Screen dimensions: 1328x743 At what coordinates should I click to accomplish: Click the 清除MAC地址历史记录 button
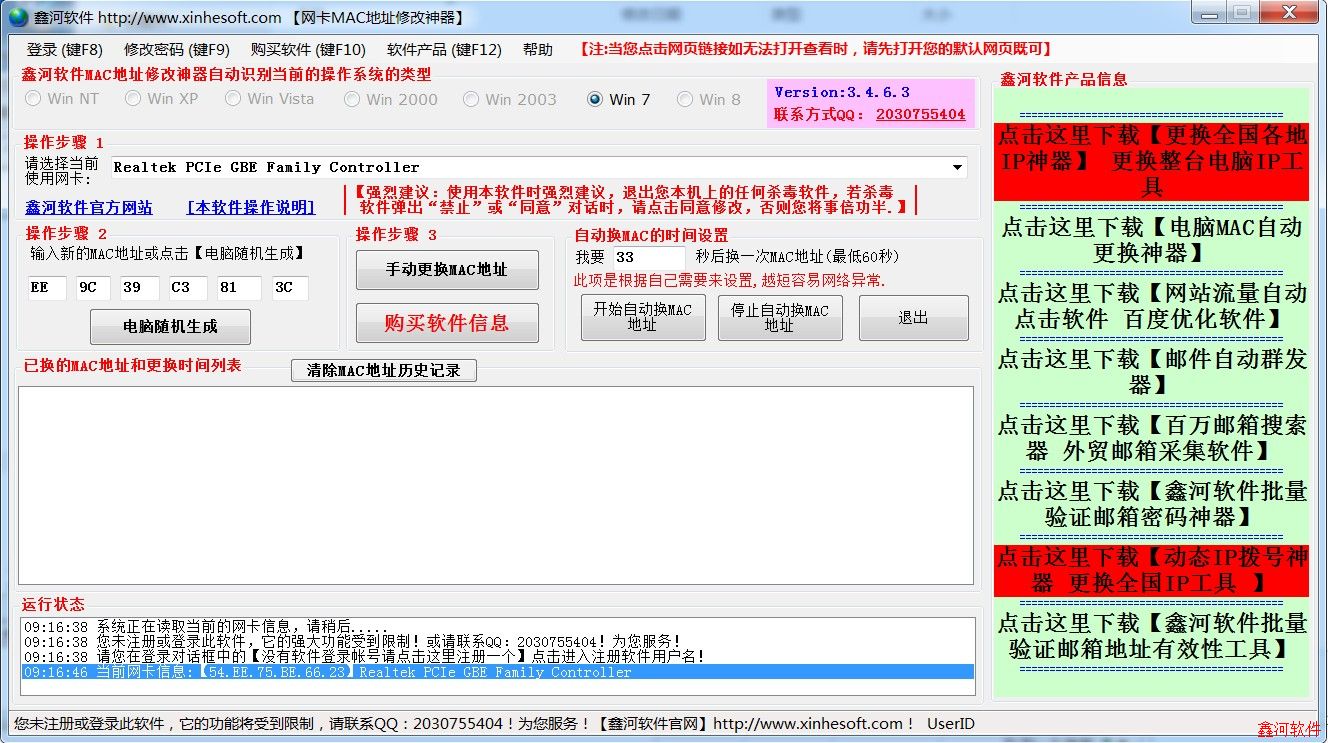coord(384,370)
